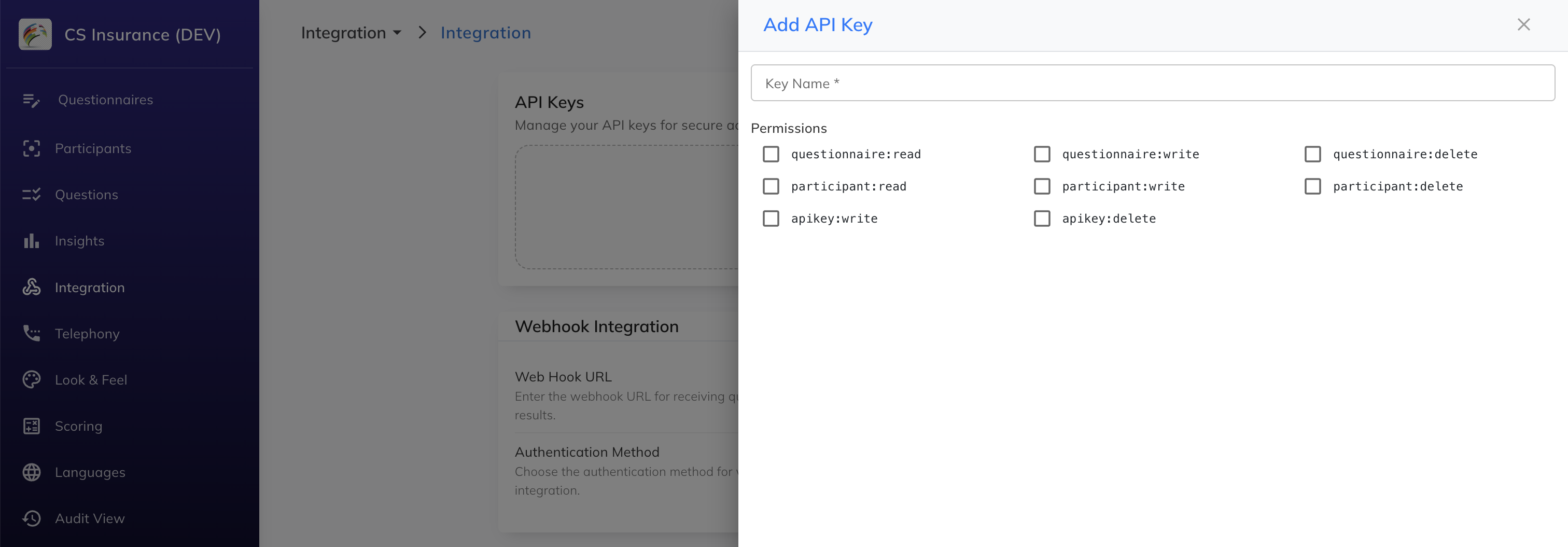Click the Participants sidebar icon

31,148
